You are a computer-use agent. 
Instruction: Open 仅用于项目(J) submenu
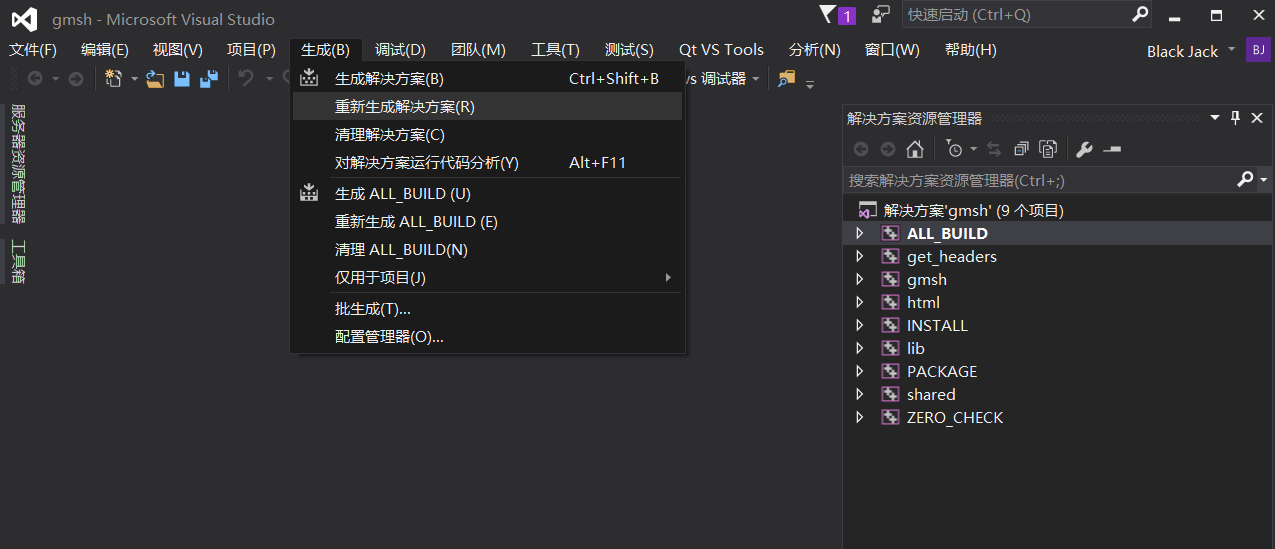coord(487,278)
